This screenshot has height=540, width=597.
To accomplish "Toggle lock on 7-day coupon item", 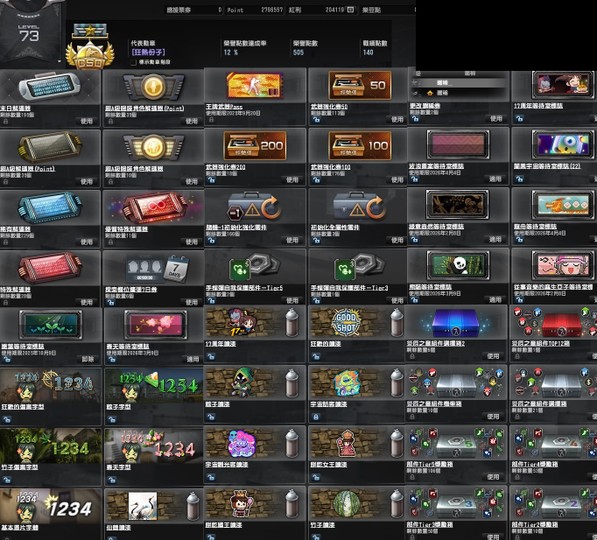I will tap(110, 302).
